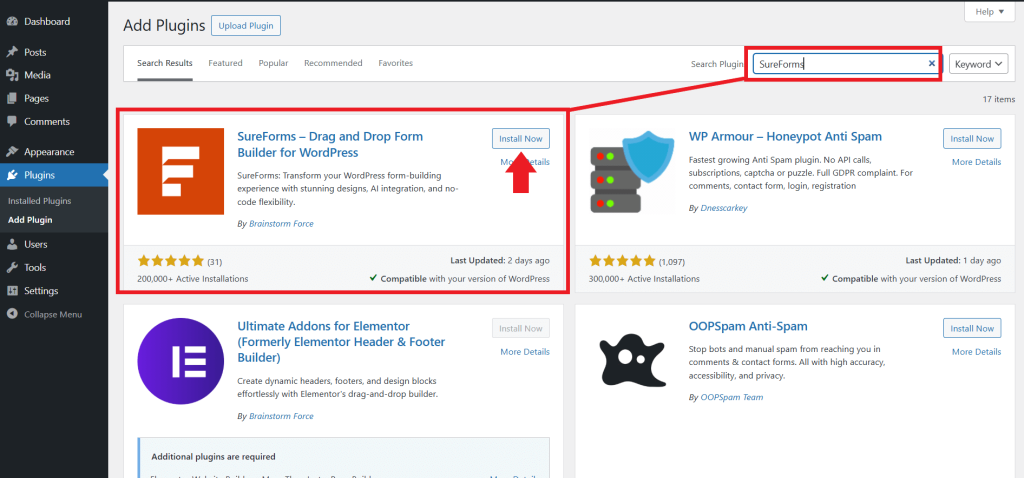Viewport: 1024px width, 478px height.
Task: Click the Media library icon
Action: coord(12,75)
